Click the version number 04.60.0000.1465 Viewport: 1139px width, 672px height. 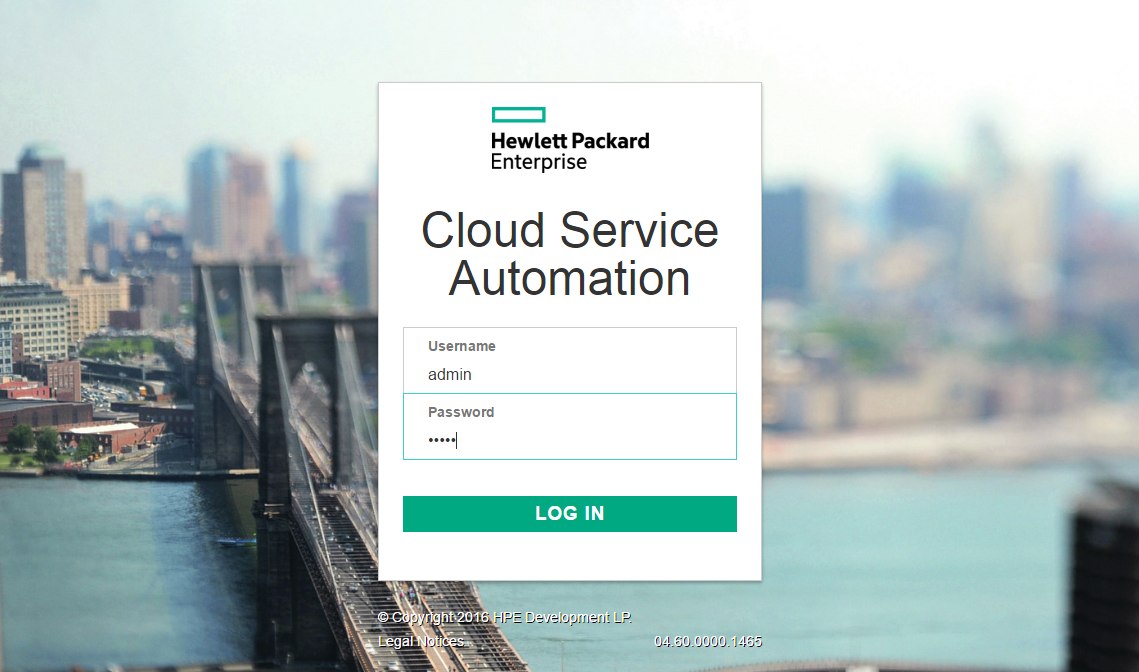[708, 641]
